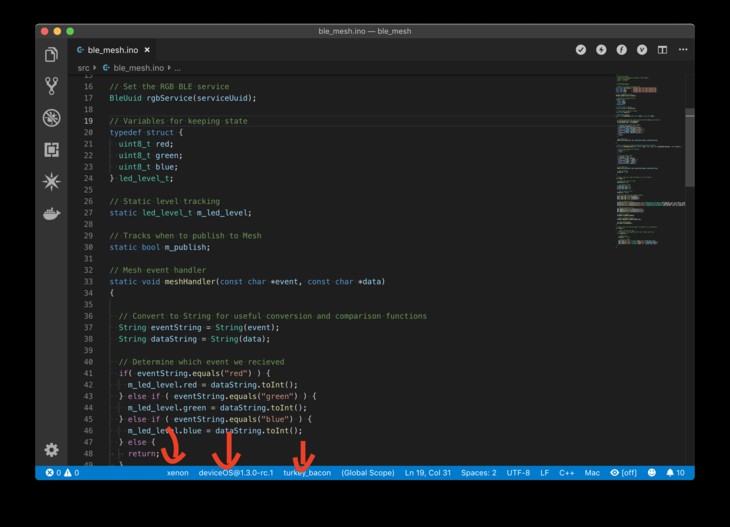The image size is (730, 527).
Task: Split the editor to the right
Action: coord(662,49)
